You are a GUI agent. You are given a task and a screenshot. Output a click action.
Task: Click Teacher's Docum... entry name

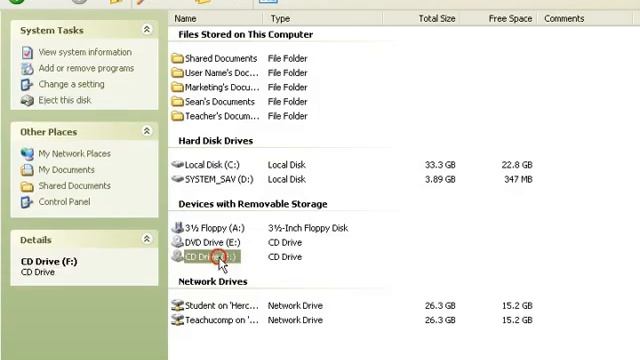[x=222, y=116]
